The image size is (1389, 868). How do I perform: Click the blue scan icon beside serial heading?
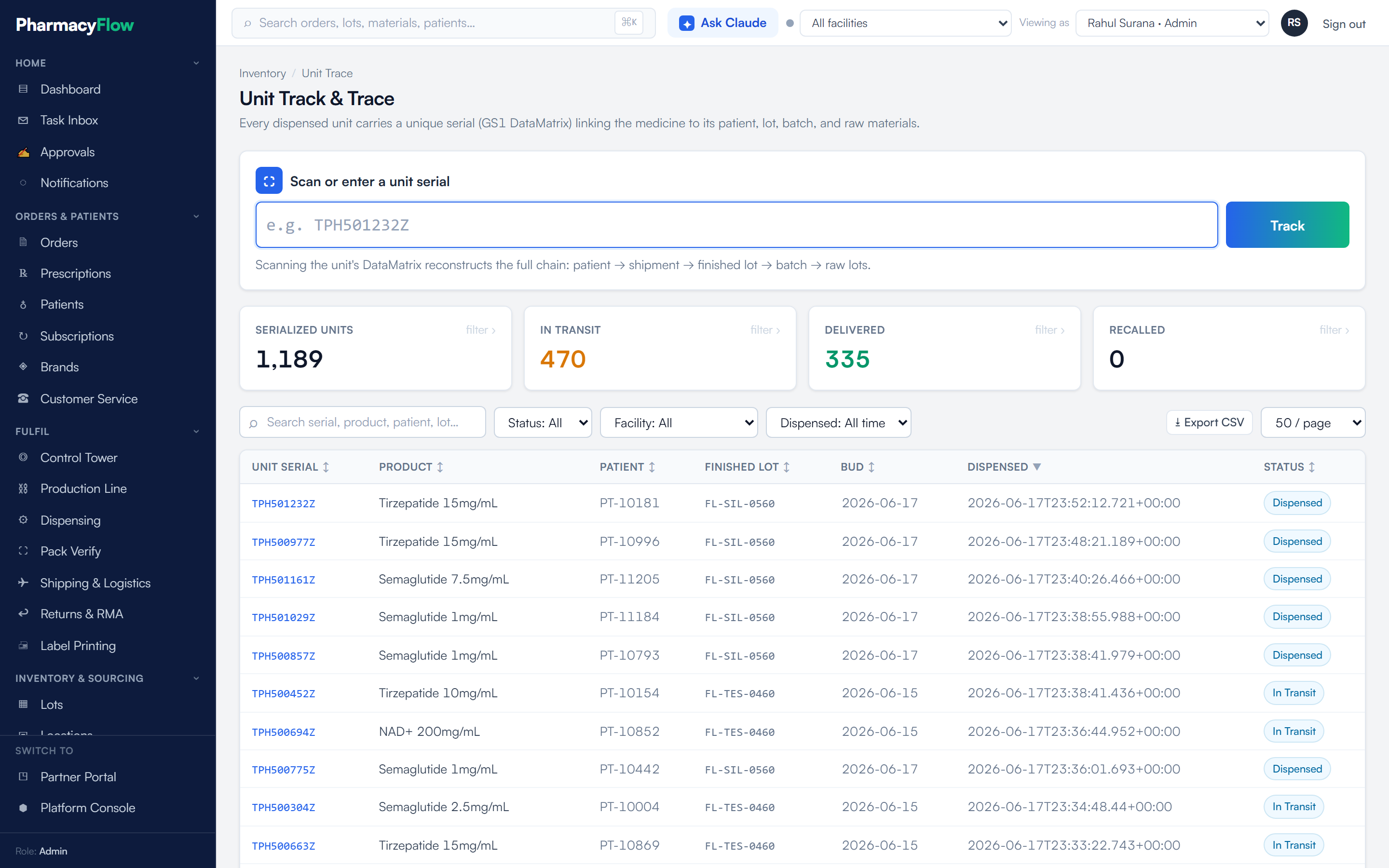pyautogui.click(x=269, y=181)
